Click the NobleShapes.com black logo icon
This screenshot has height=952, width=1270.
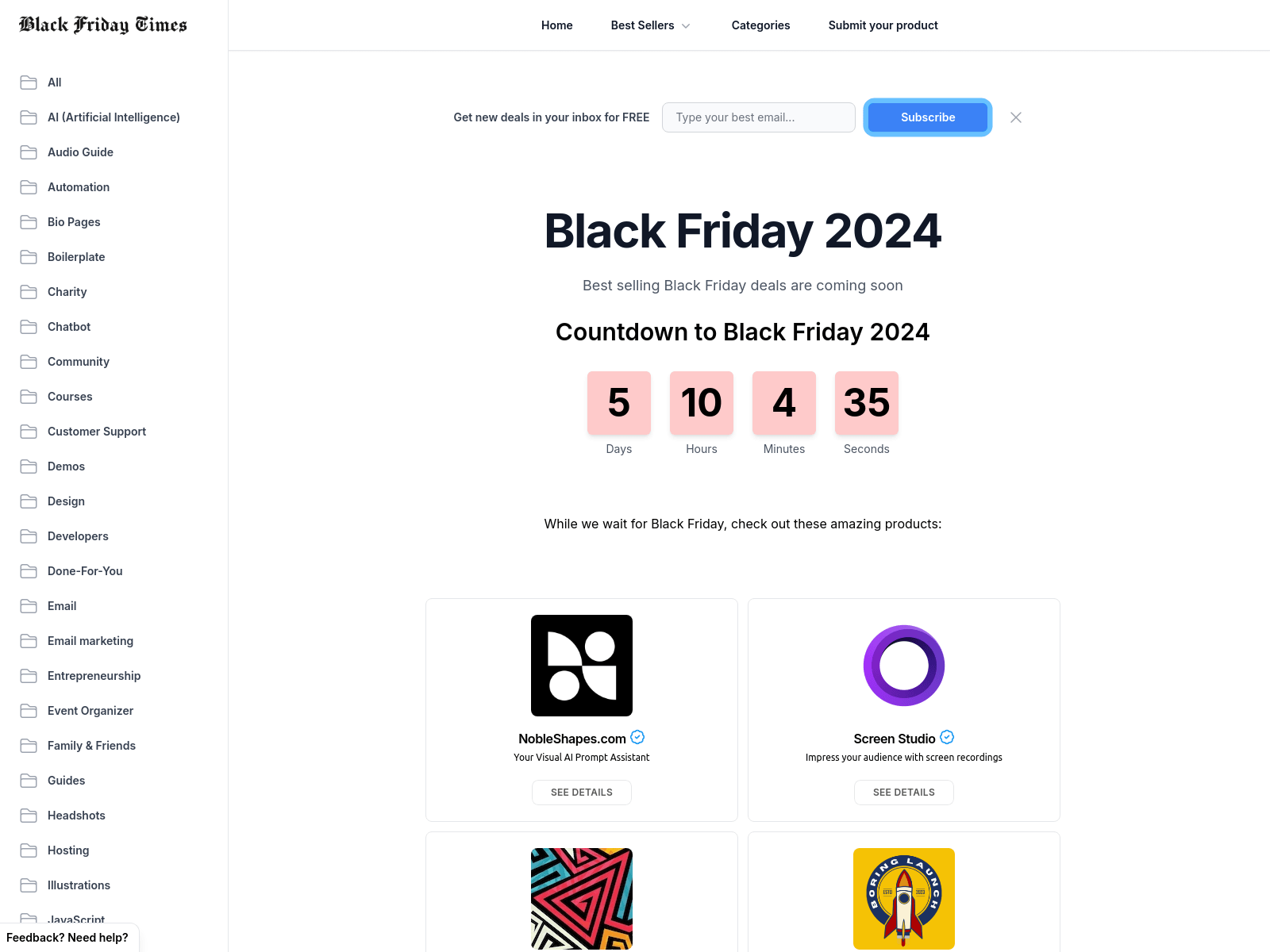581,666
